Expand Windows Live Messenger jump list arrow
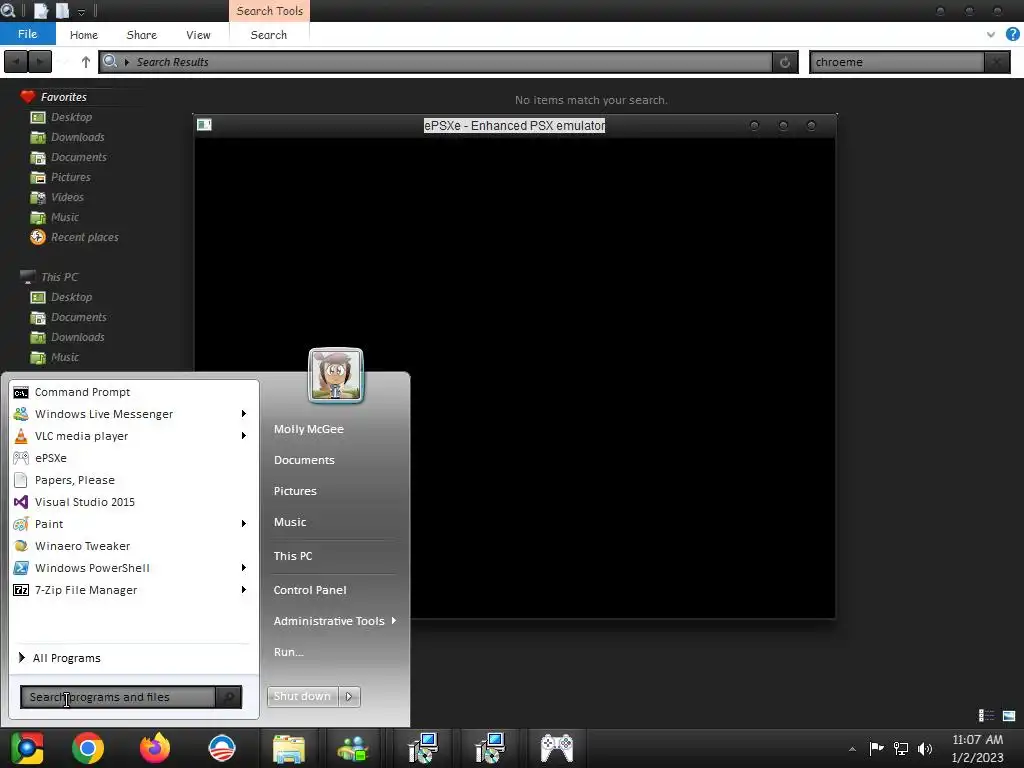Image resolution: width=1024 pixels, height=768 pixels. coord(244,414)
